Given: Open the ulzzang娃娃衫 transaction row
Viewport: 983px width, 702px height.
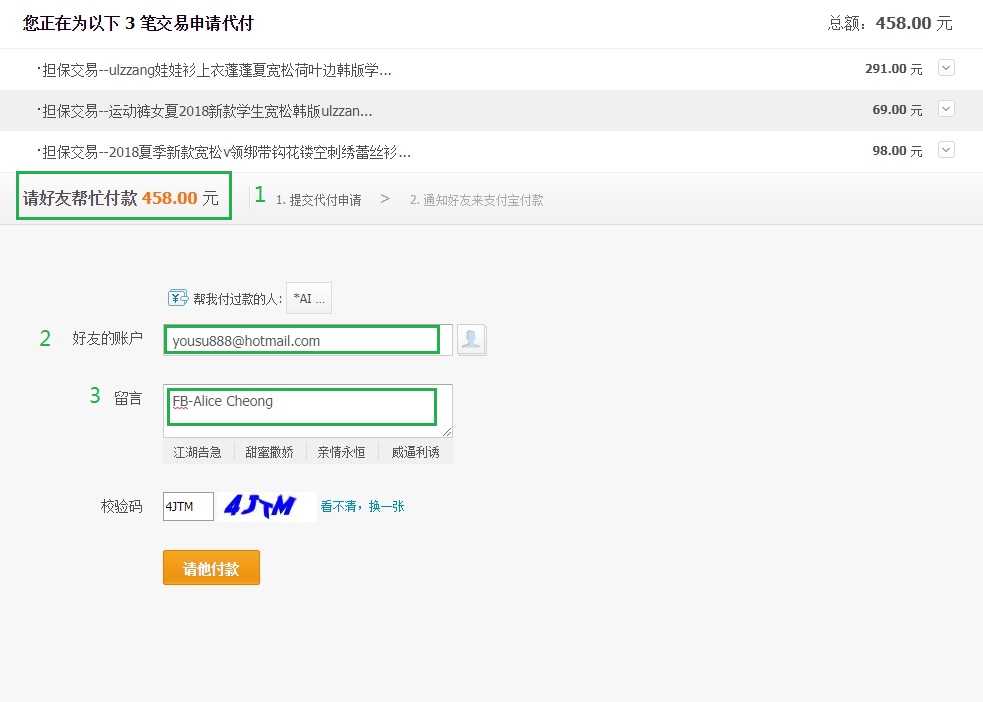Looking at the screenshot, I should click(216, 70).
